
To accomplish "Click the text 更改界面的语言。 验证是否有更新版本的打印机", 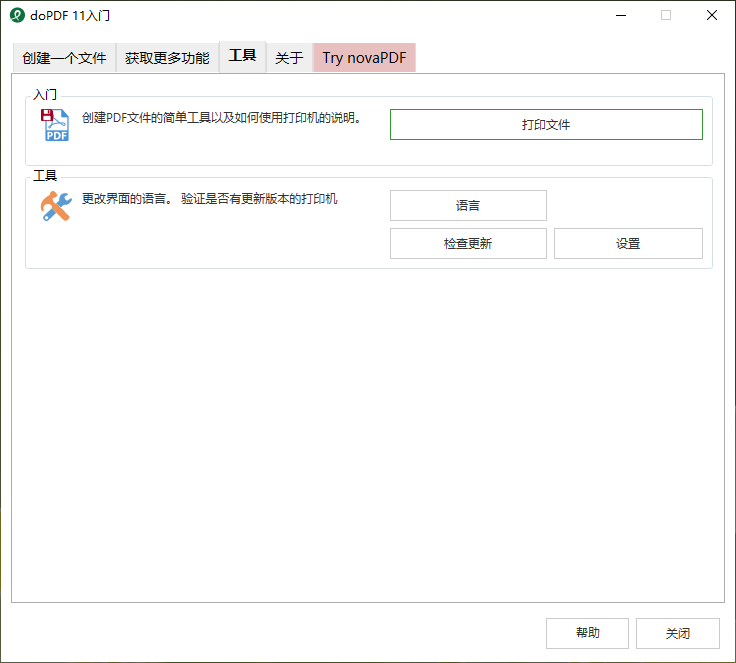I will click(x=209, y=199).
